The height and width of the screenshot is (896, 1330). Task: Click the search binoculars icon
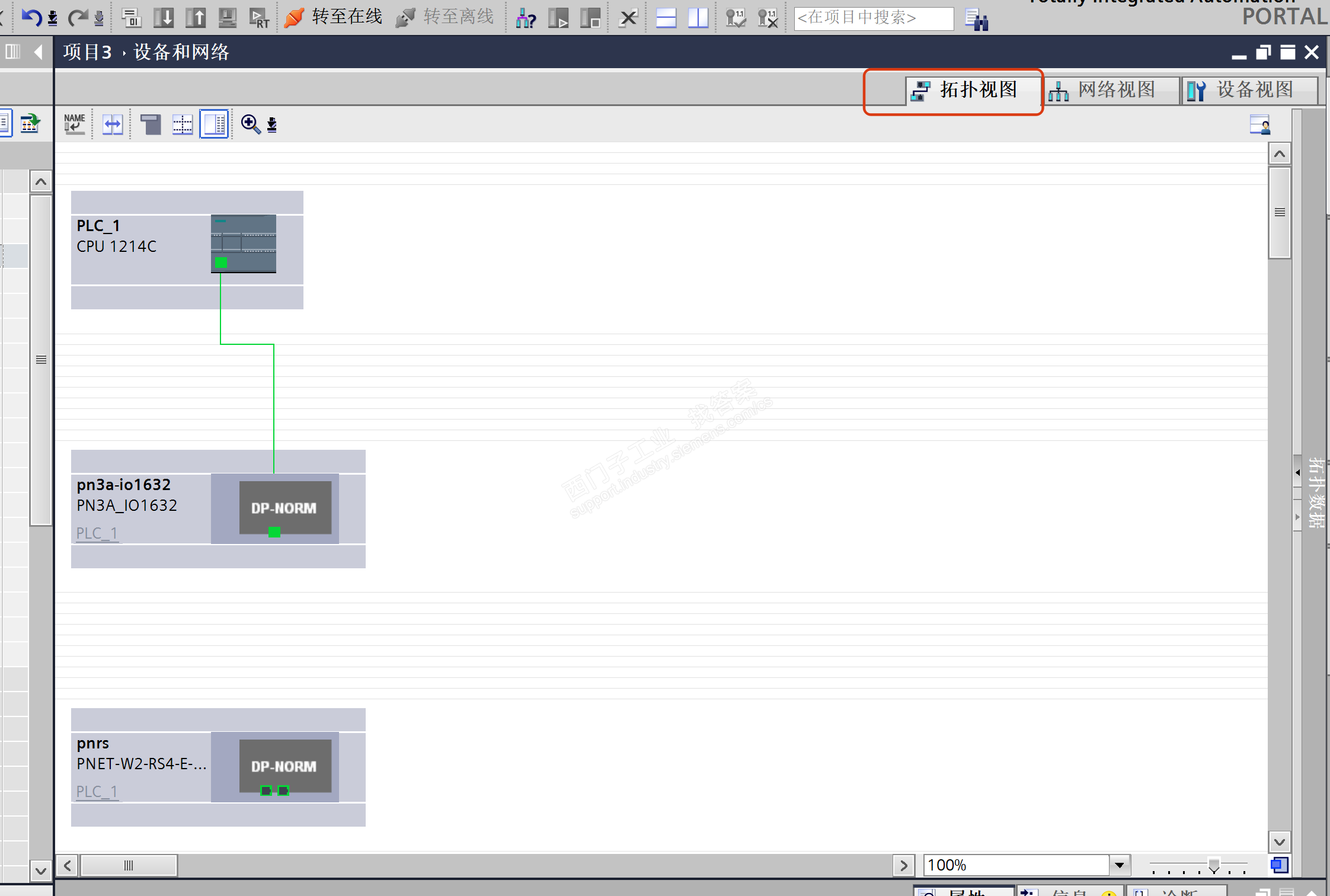976,20
